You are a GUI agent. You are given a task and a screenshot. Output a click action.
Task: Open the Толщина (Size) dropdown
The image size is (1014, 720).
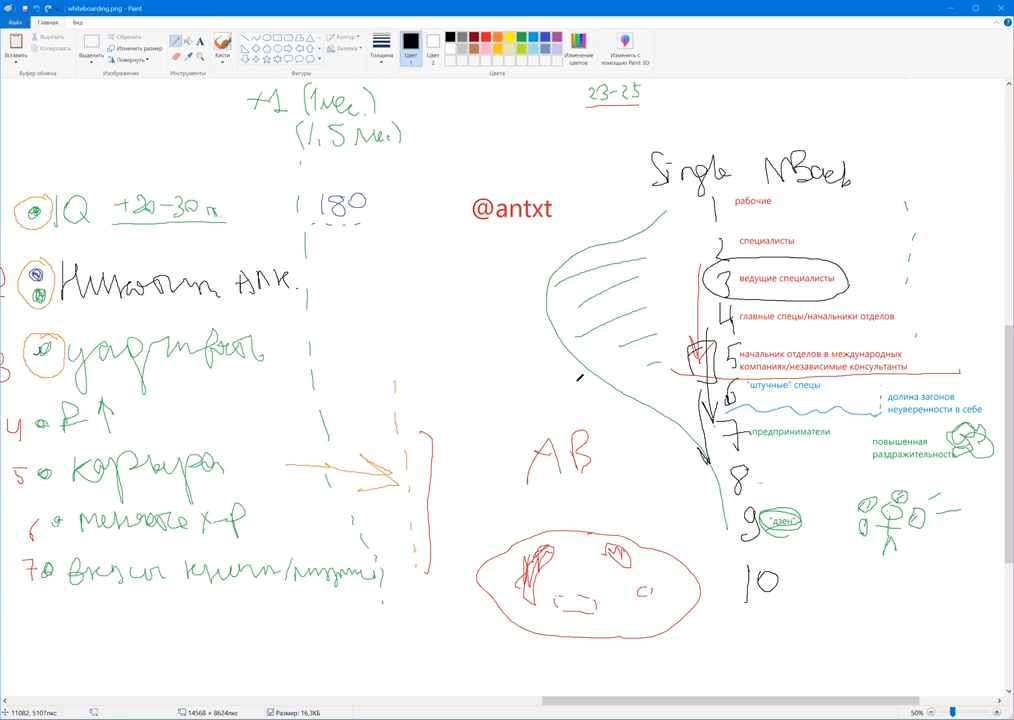382,49
